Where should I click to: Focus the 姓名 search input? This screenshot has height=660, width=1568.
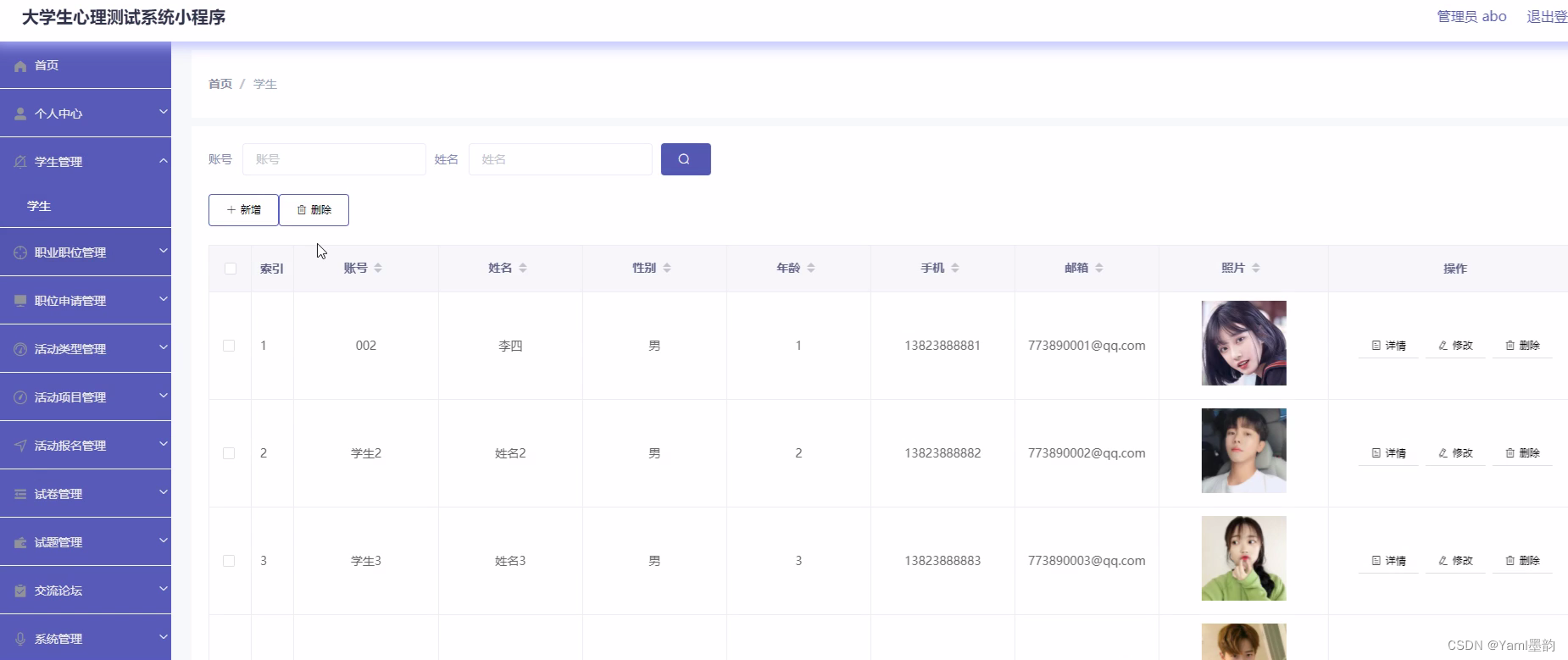(560, 159)
